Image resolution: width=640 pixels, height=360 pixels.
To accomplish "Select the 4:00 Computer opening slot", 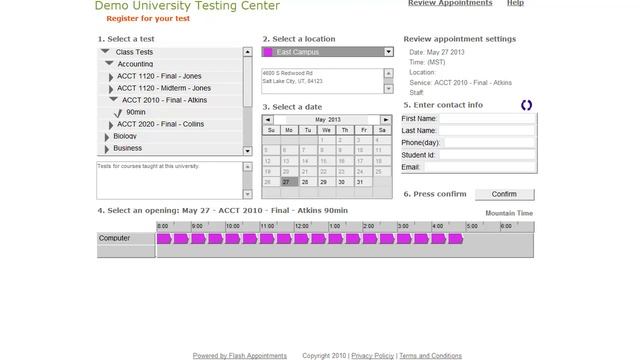I will point(438,239).
